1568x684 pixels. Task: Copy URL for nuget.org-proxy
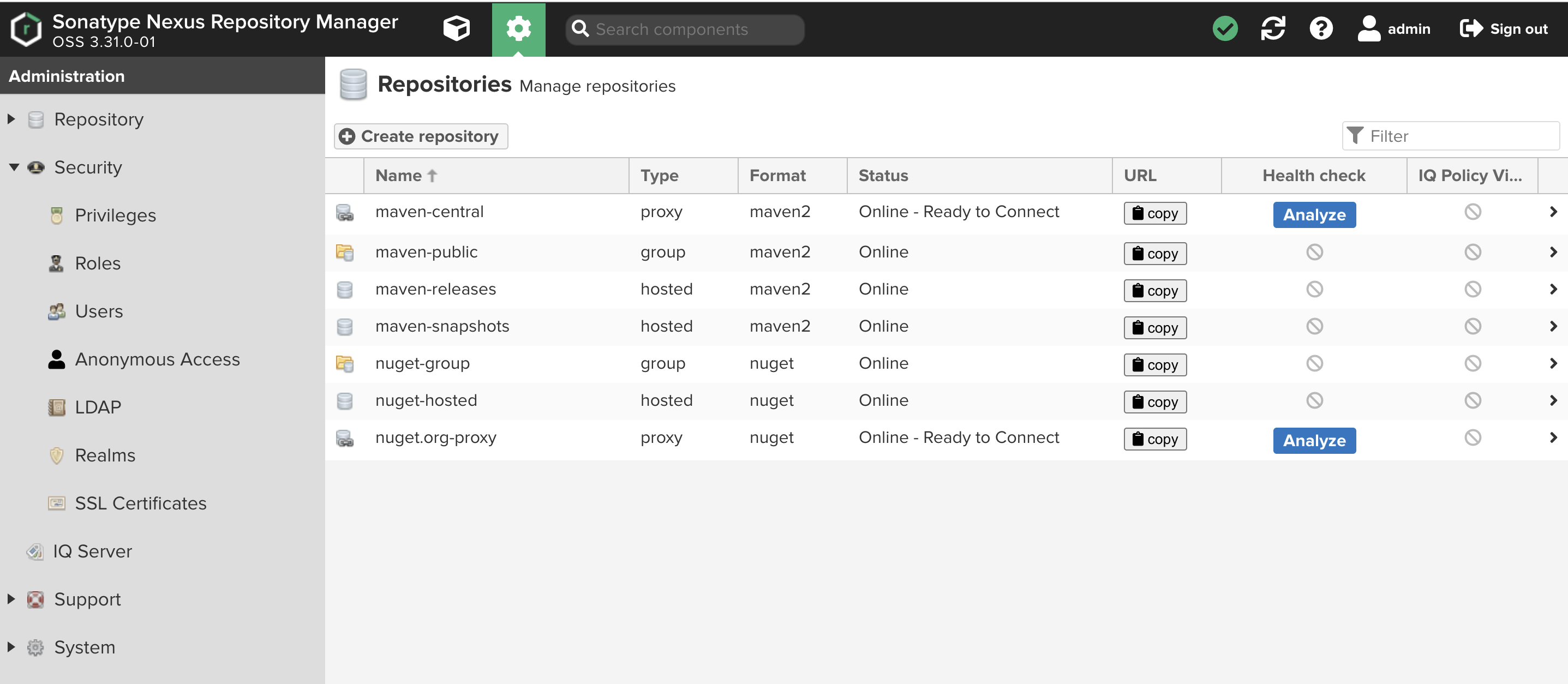(x=1154, y=439)
